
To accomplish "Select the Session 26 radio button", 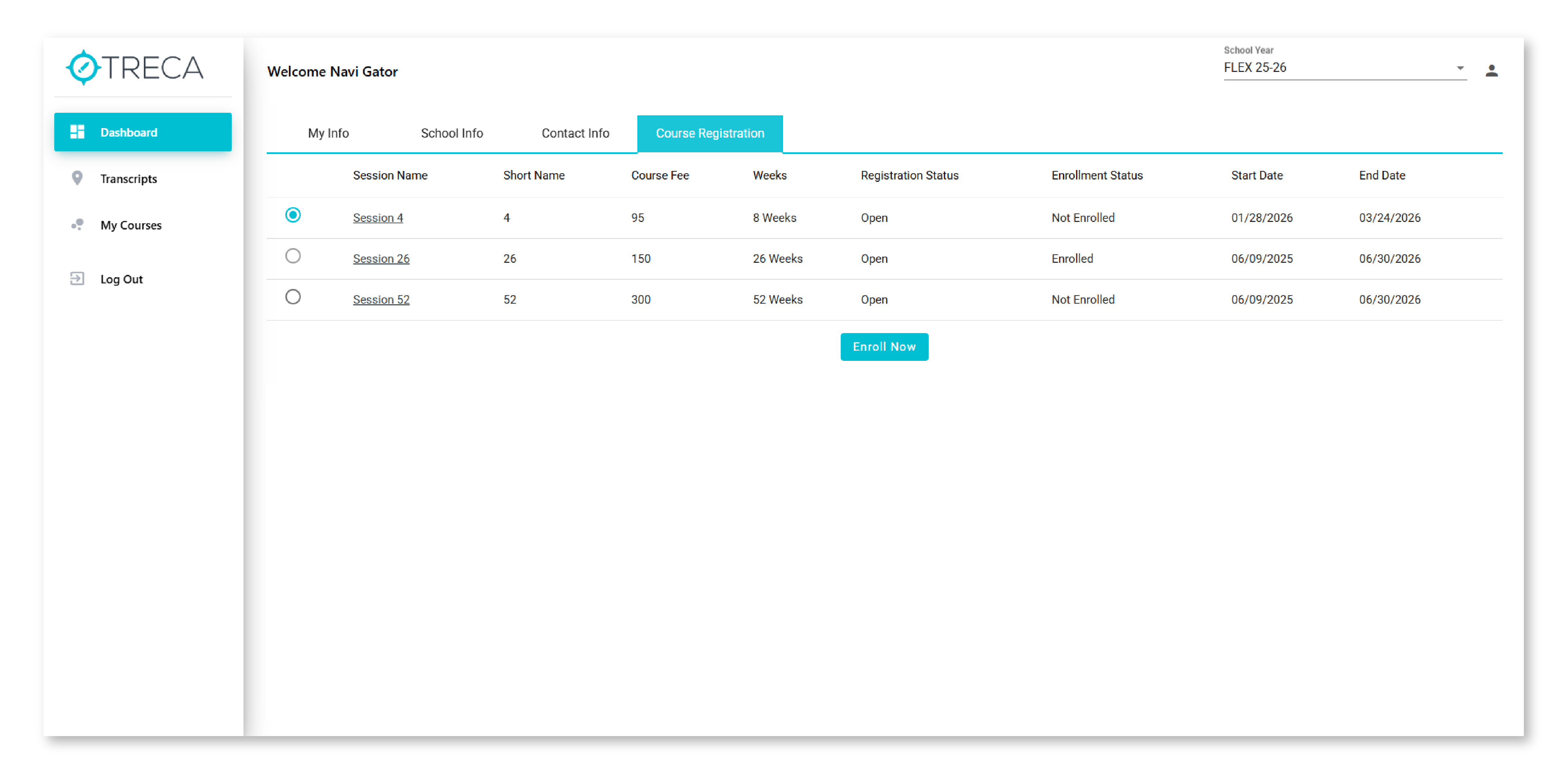I will [293, 256].
